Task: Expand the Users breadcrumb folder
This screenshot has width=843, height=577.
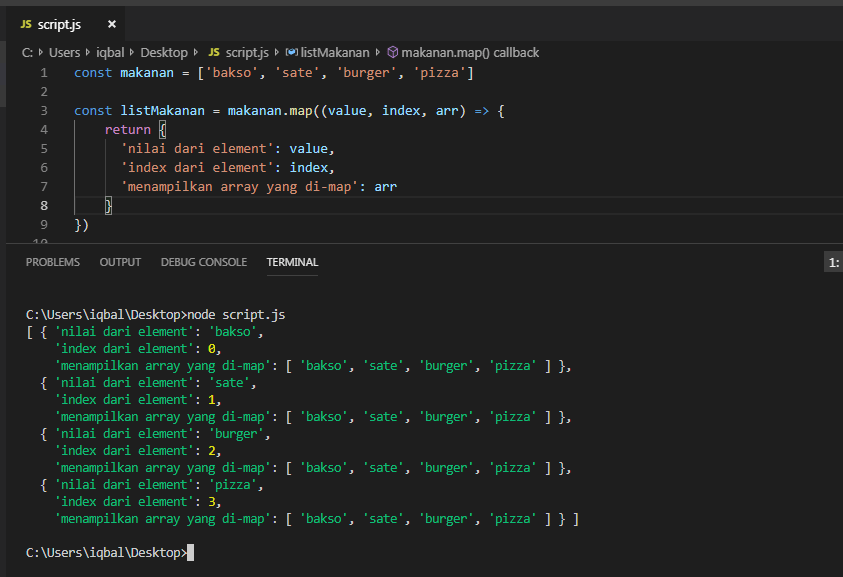Action: pos(64,52)
